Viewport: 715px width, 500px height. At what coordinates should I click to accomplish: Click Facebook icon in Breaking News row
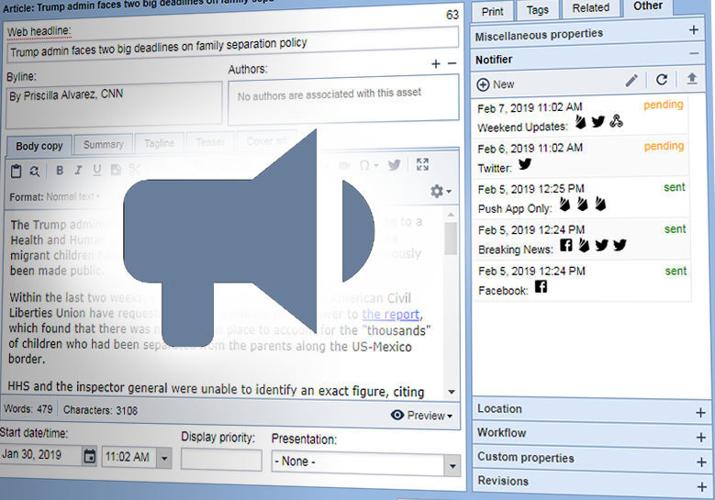566,245
